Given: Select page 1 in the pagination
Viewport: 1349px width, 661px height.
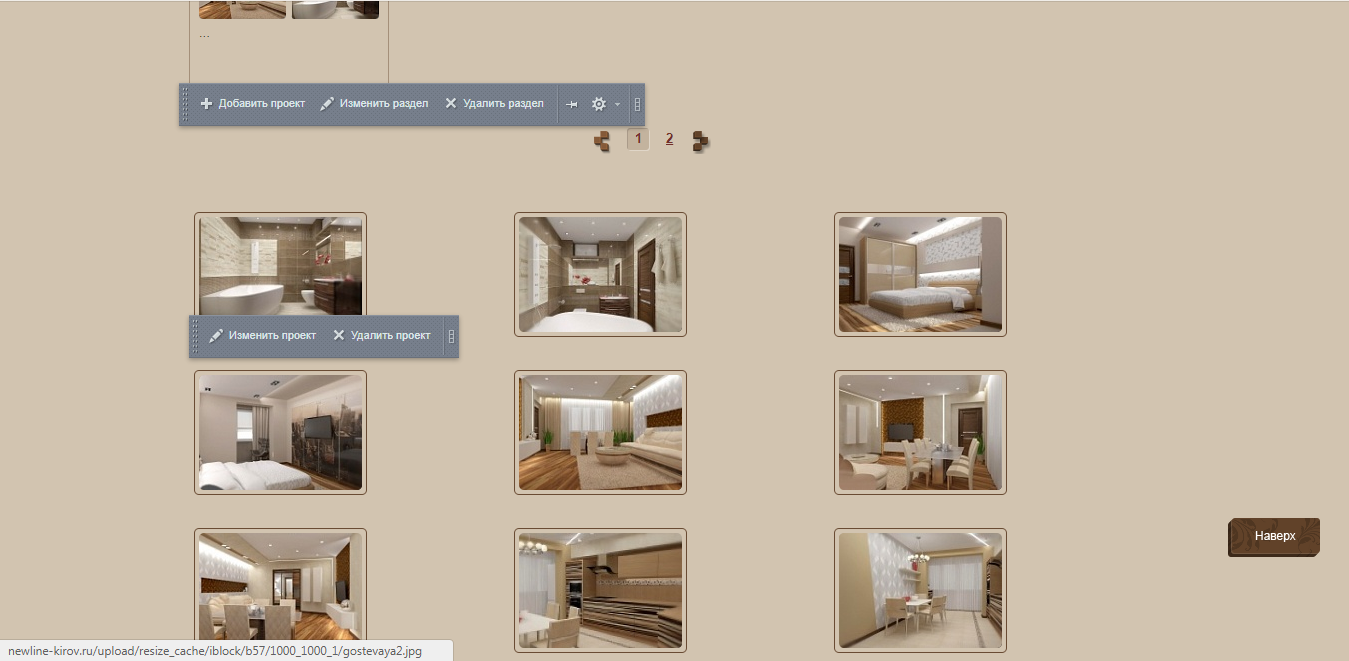Looking at the screenshot, I should pos(638,139).
